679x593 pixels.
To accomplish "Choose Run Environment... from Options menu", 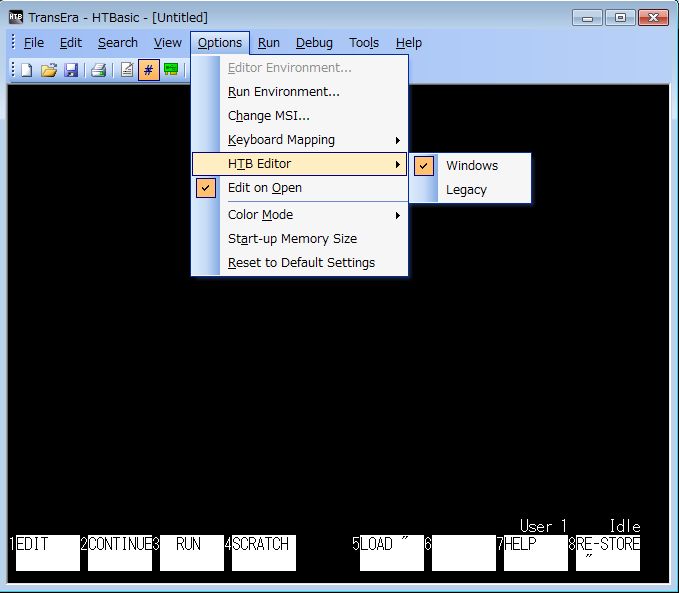I will [300, 92].
